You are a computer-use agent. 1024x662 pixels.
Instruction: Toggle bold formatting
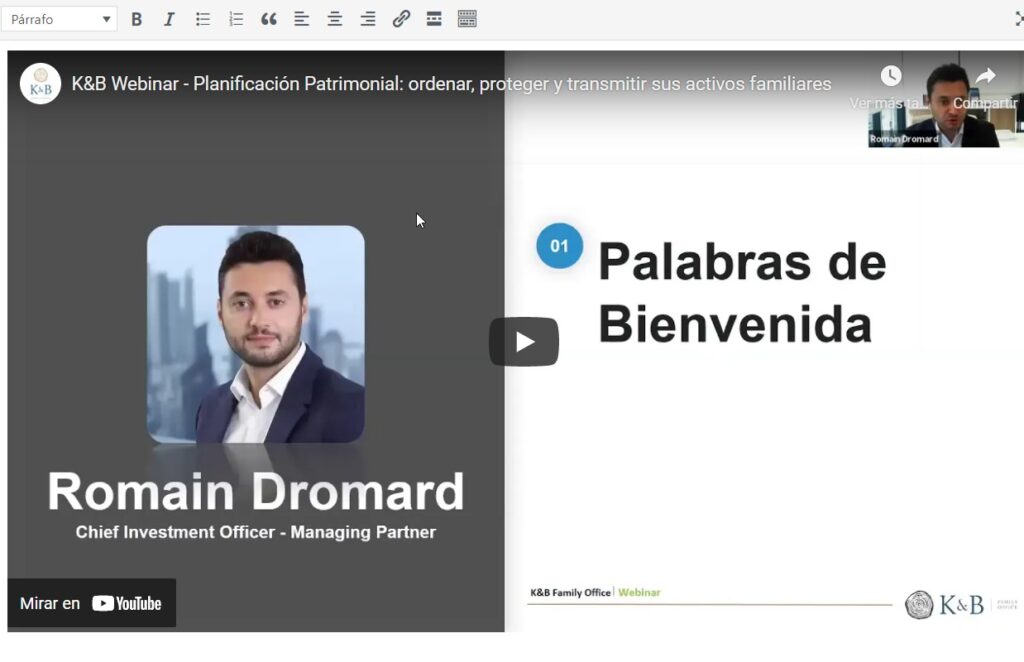click(x=137, y=19)
